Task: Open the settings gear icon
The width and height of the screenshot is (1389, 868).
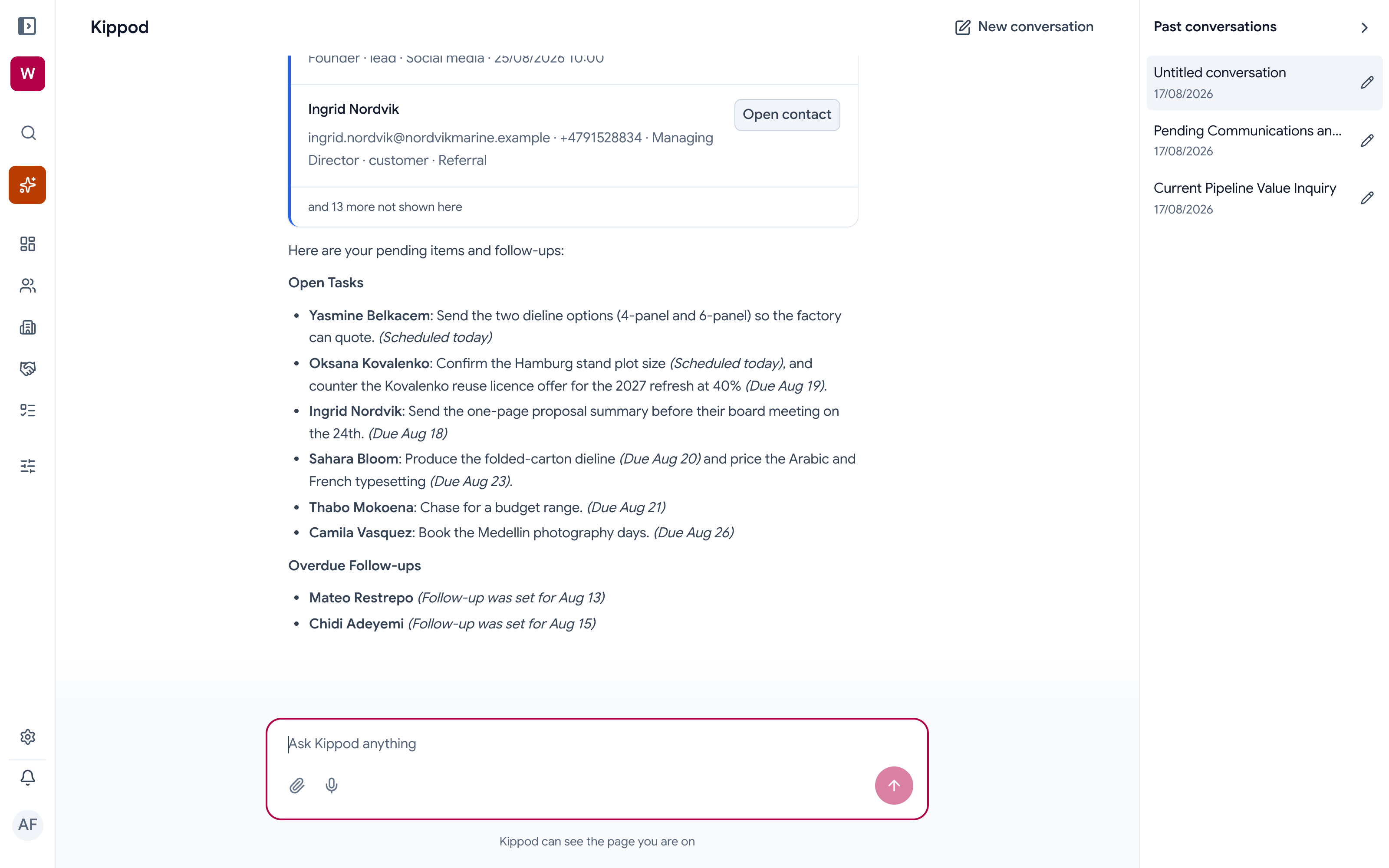Action: coord(28,736)
